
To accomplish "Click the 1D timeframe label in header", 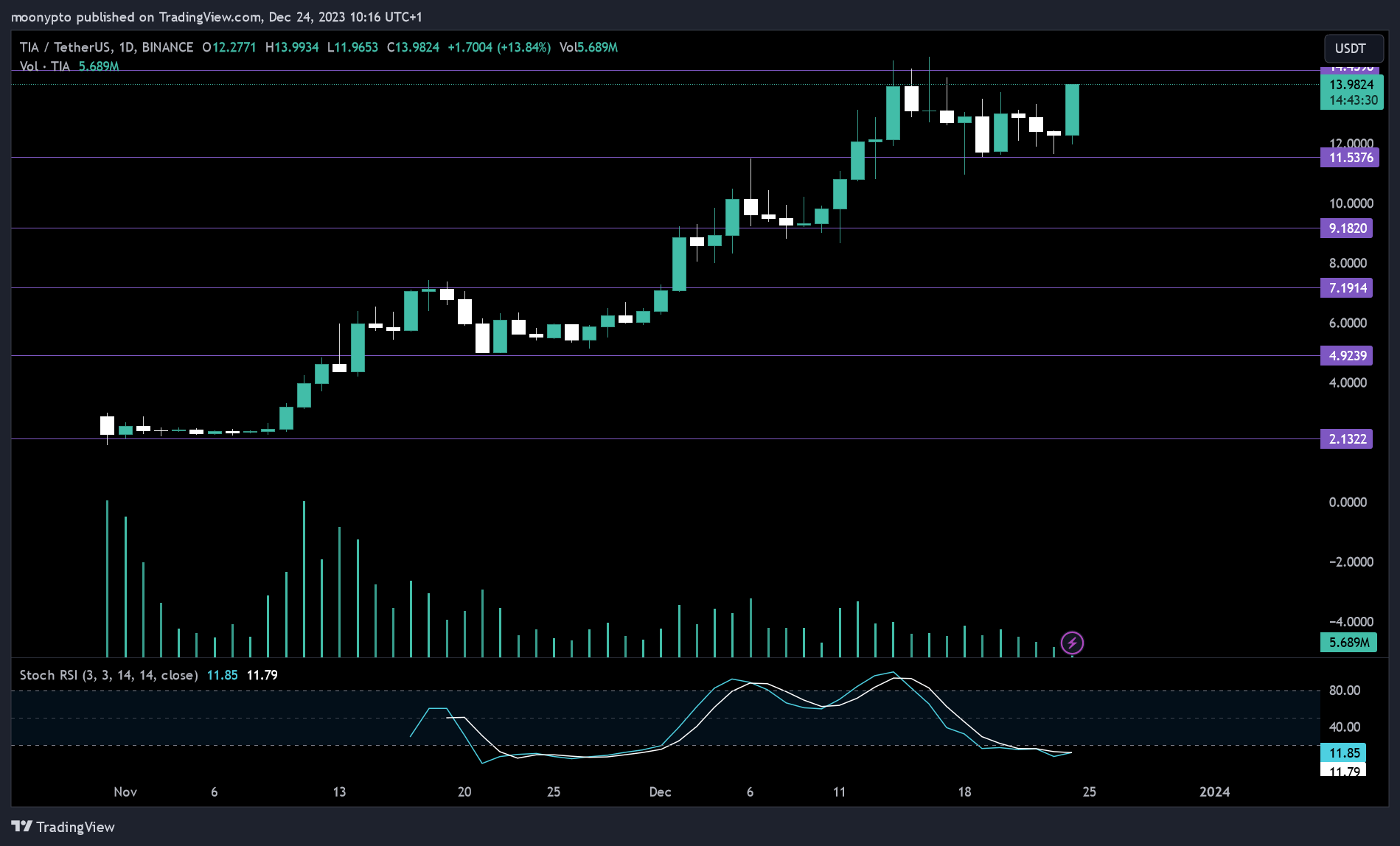I will [x=127, y=47].
